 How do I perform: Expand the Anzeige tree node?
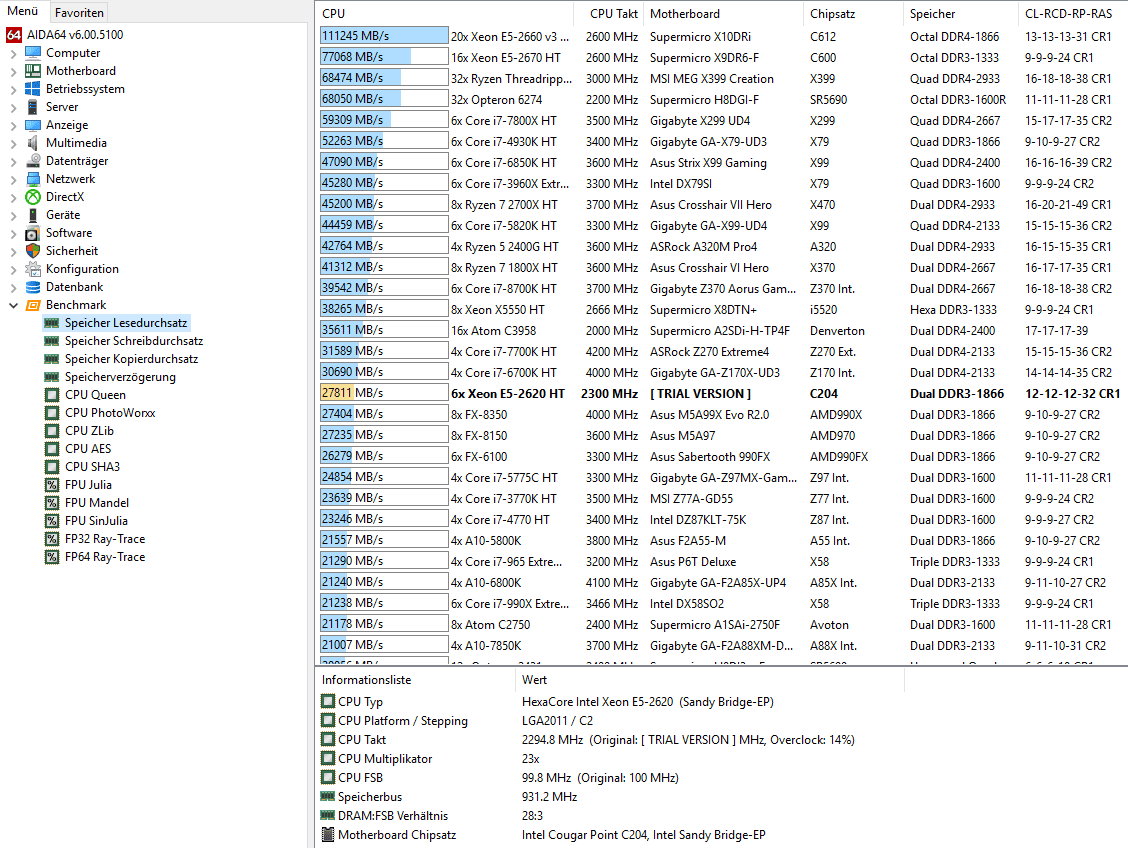[13, 125]
